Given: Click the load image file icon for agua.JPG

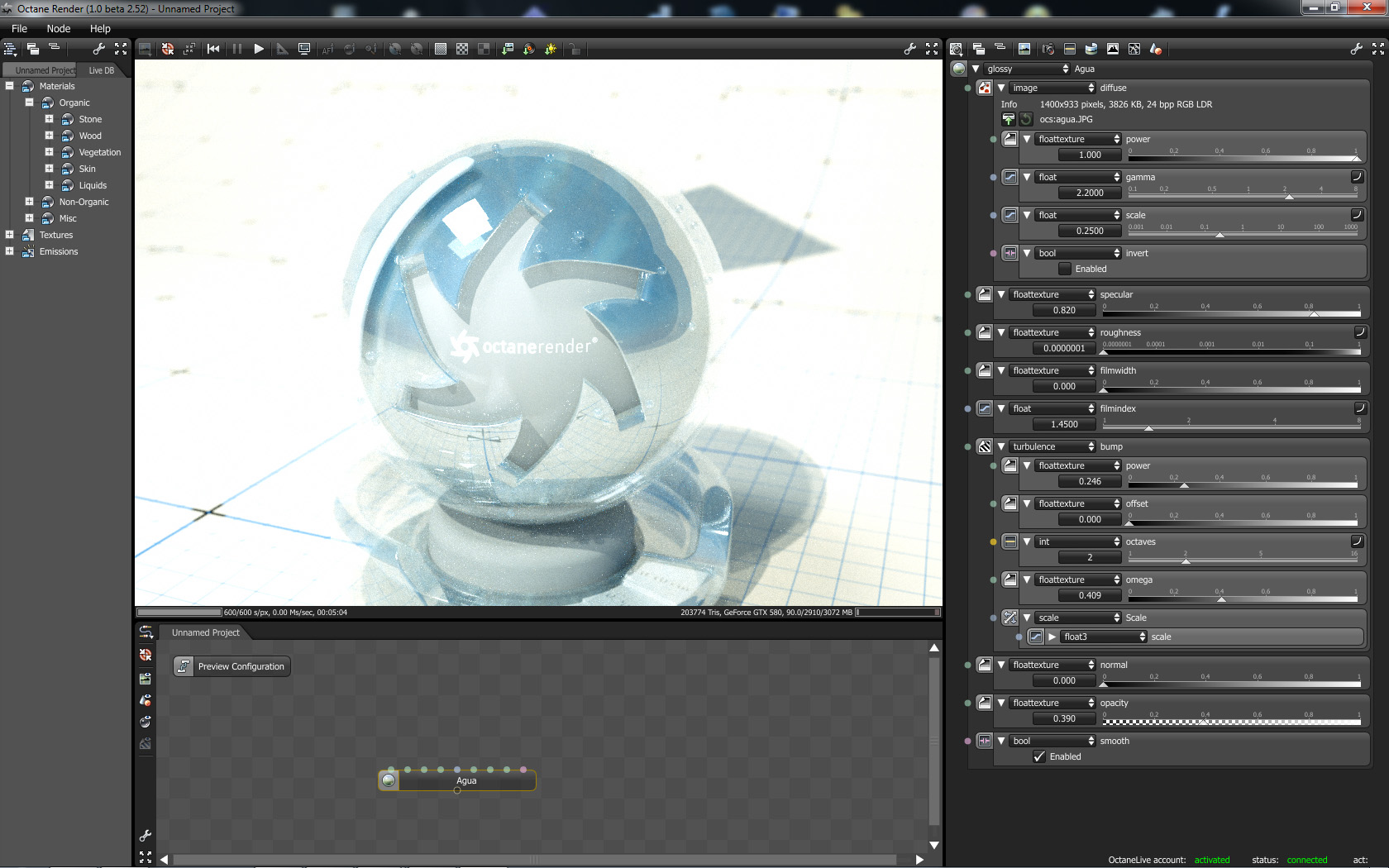Looking at the screenshot, I should click(x=1009, y=119).
